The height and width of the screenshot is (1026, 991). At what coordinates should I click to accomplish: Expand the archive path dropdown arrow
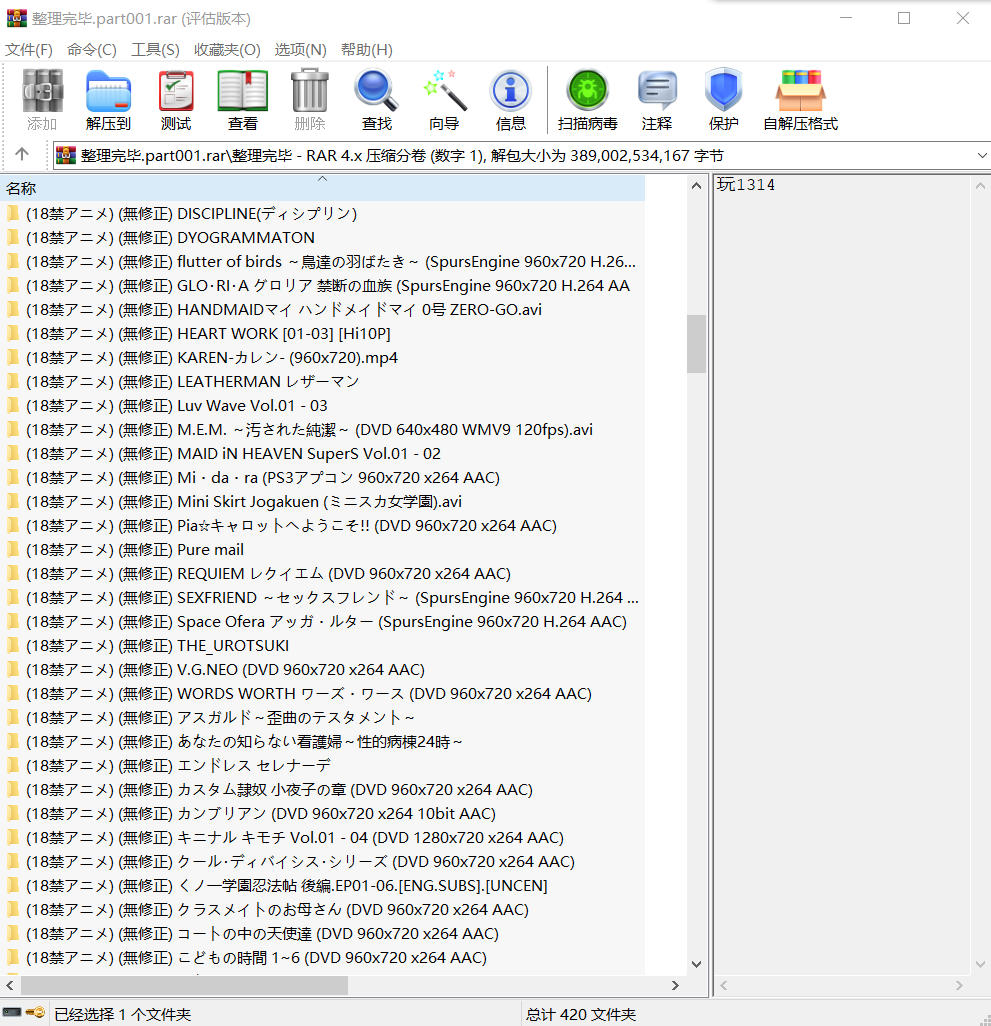(982, 156)
